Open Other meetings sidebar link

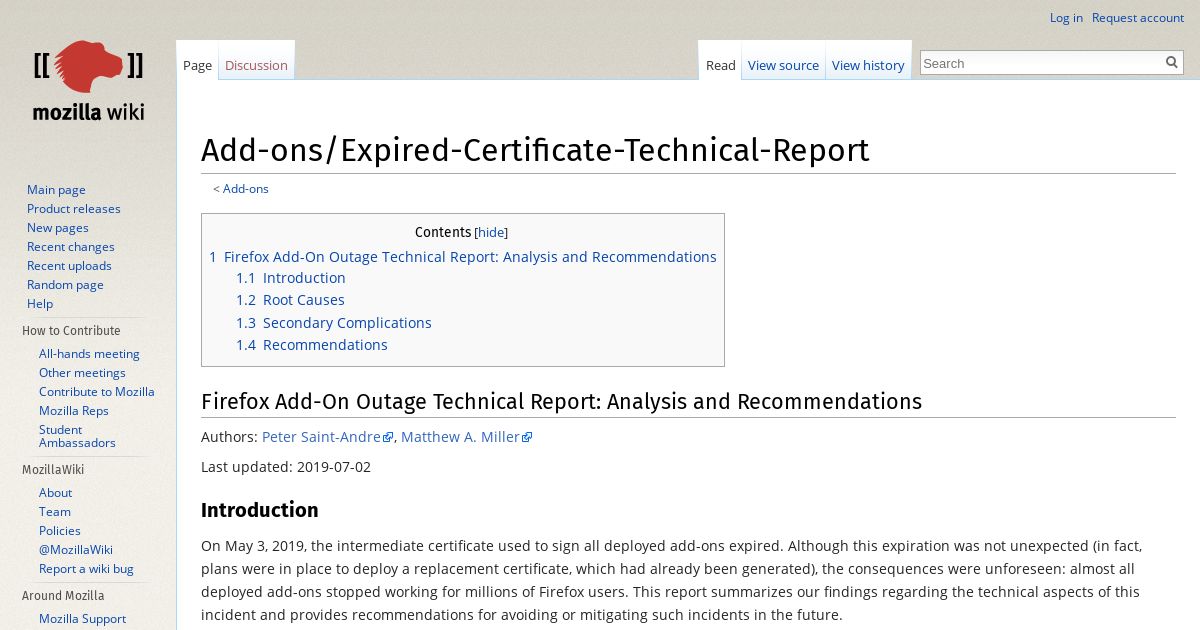click(82, 373)
